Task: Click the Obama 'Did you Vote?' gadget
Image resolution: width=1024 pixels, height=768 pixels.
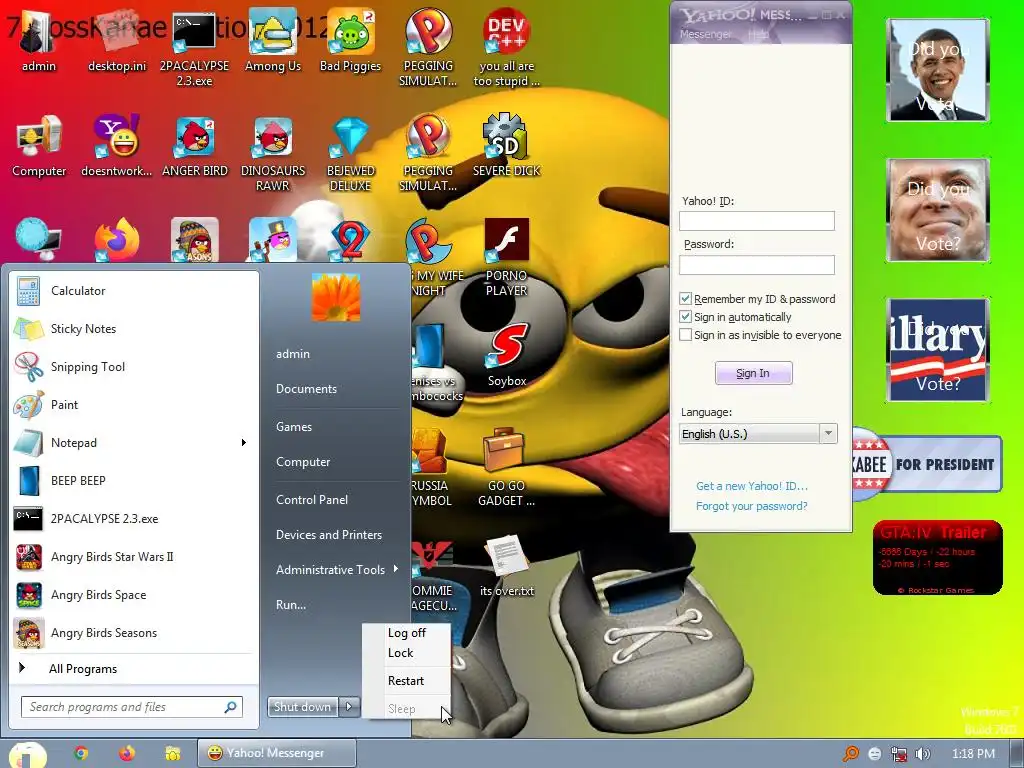Action: tap(938, 70)
